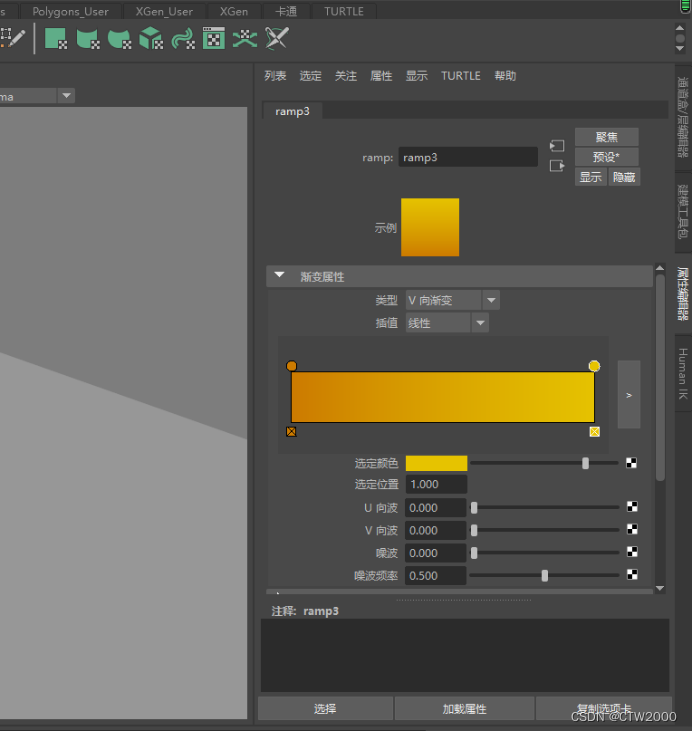The image size is (693, 732).
Task: Click the third green curved-surface shelf icon
Action: click(x=120, y=38)
